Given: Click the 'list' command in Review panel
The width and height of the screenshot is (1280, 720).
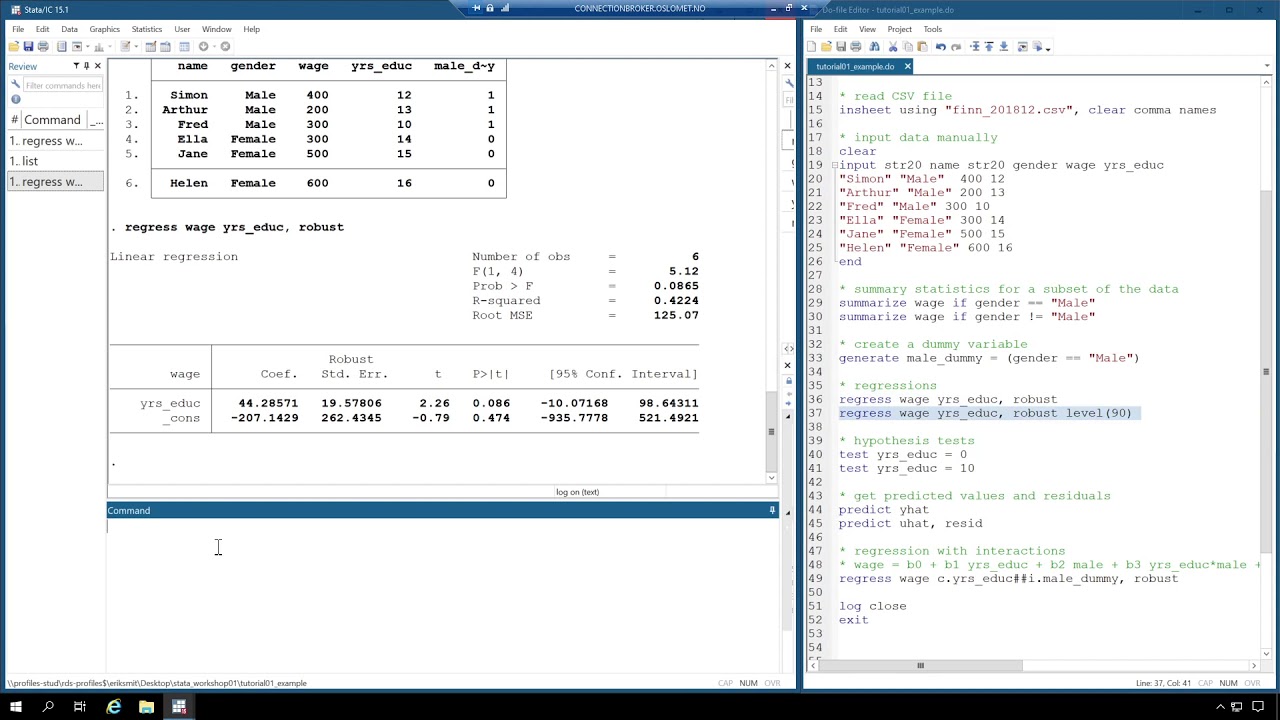Looking at the screenshot, I should click(55, 161).
